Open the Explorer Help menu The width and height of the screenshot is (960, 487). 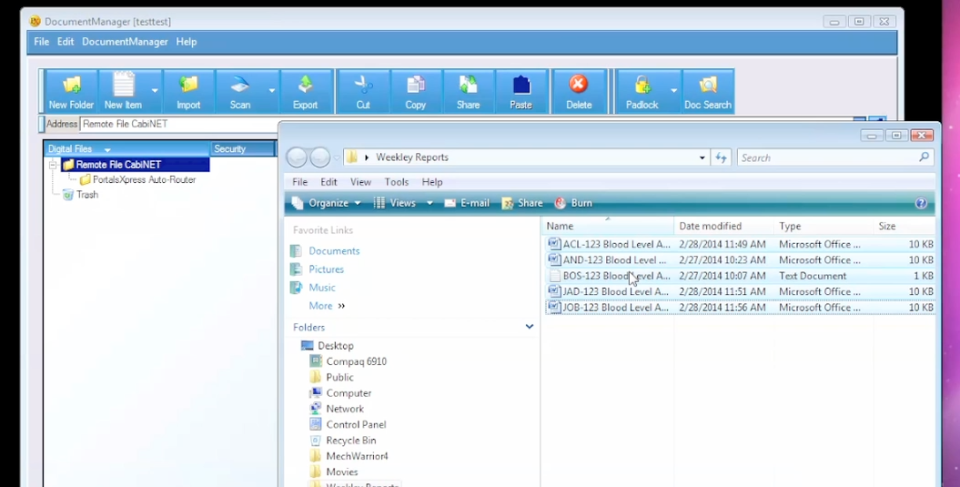point(432,182)
